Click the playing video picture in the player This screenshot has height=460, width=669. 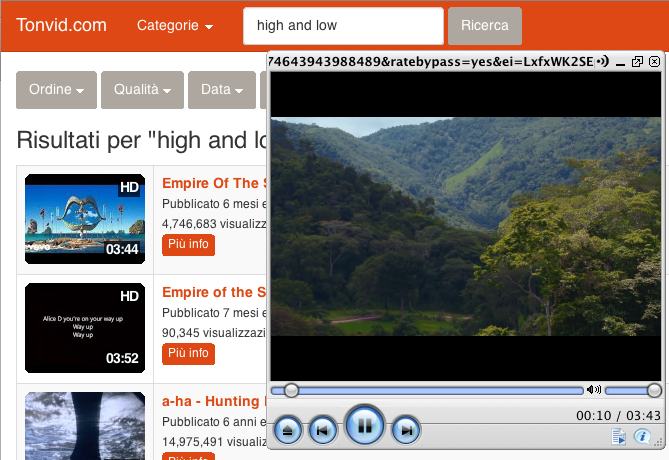point(465,226)
